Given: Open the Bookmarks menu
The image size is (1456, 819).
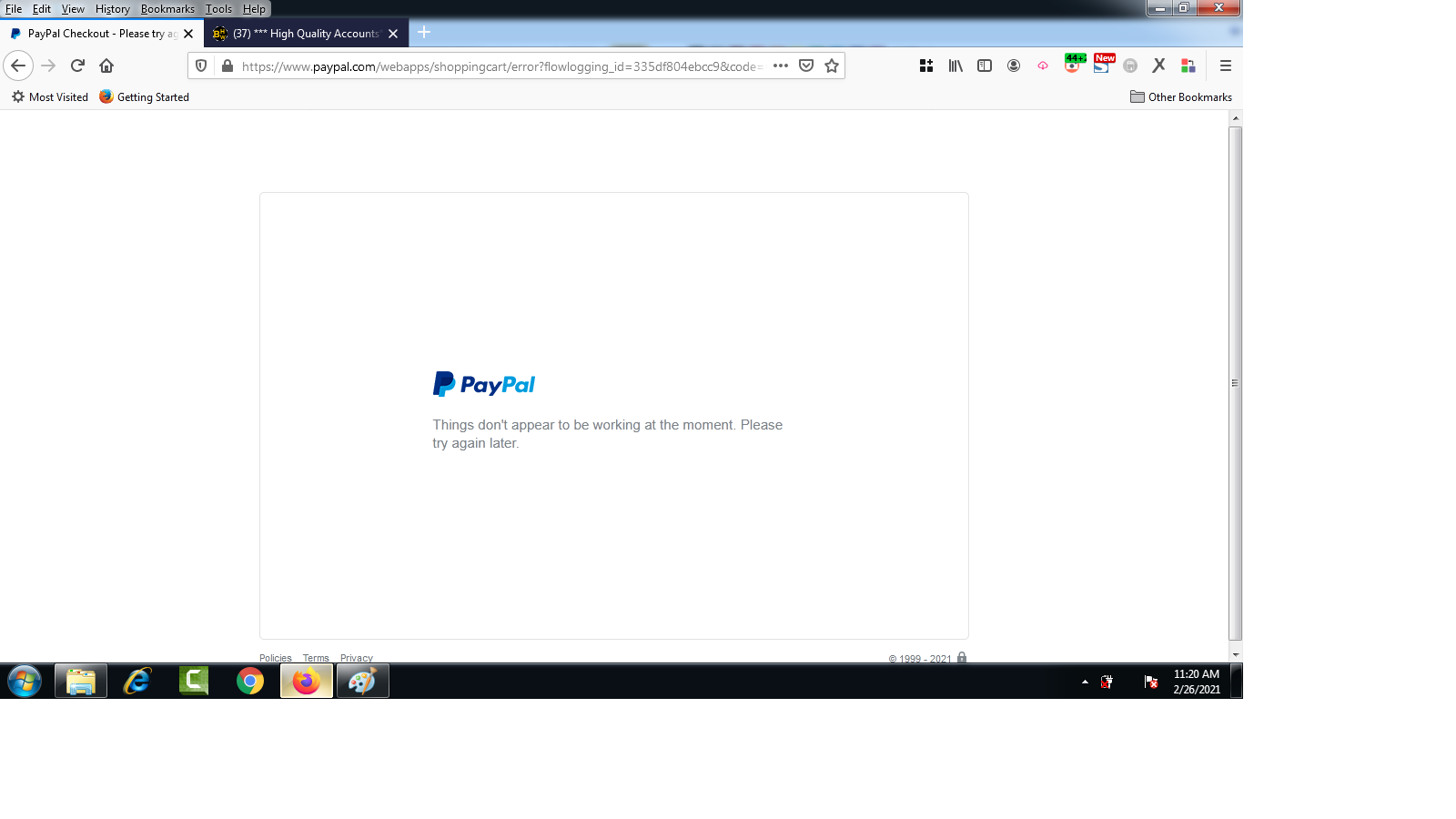Looking at the screenshot, I should click(x=167, y=9).
